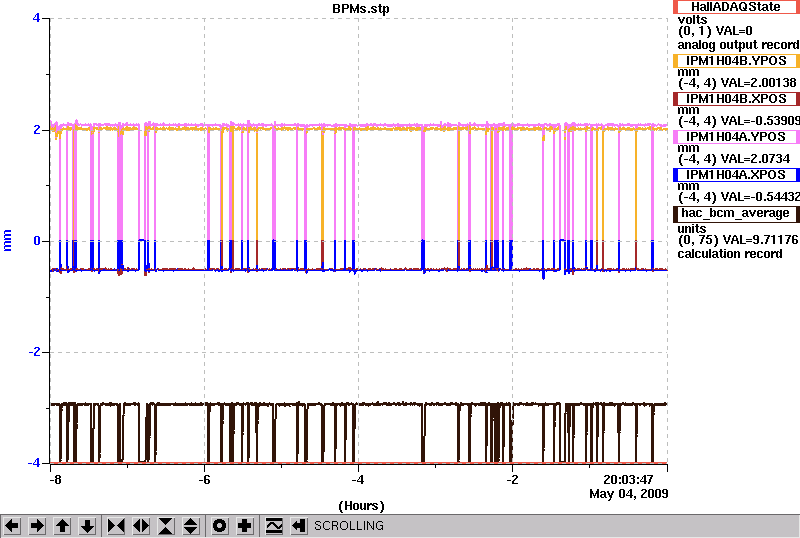Click the (Hours) x-axis label

point(361,506)
